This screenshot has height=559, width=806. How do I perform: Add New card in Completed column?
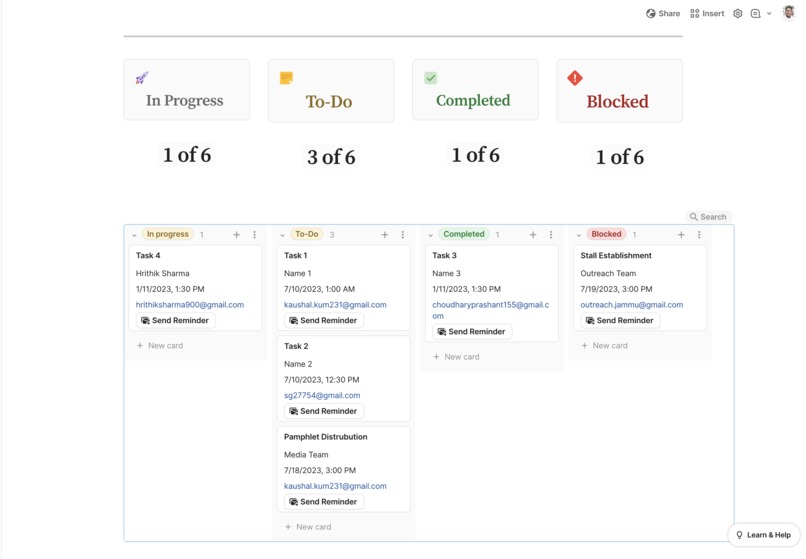[x=456, y=356]
